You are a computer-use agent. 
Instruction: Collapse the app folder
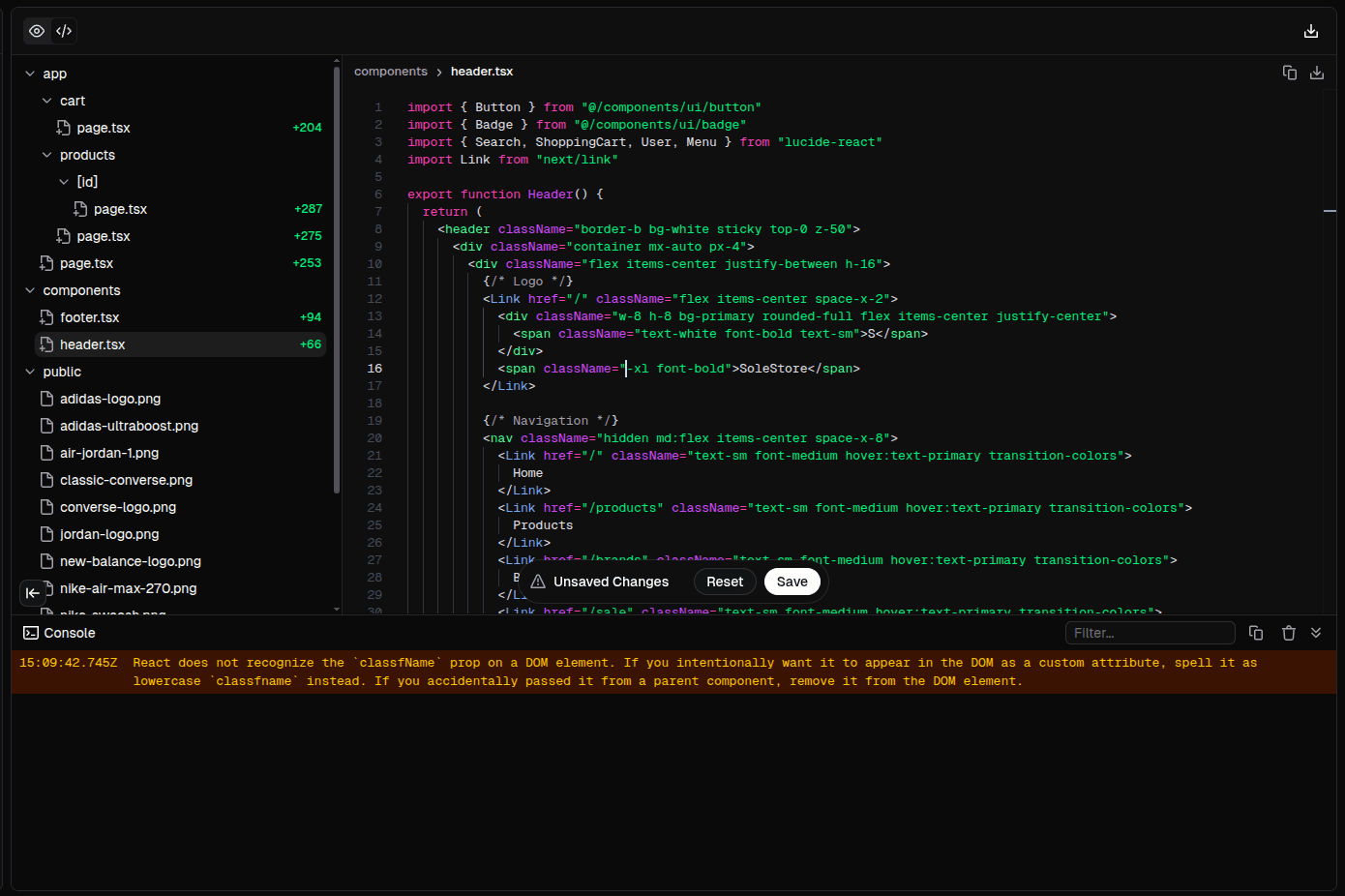(30, 74)
